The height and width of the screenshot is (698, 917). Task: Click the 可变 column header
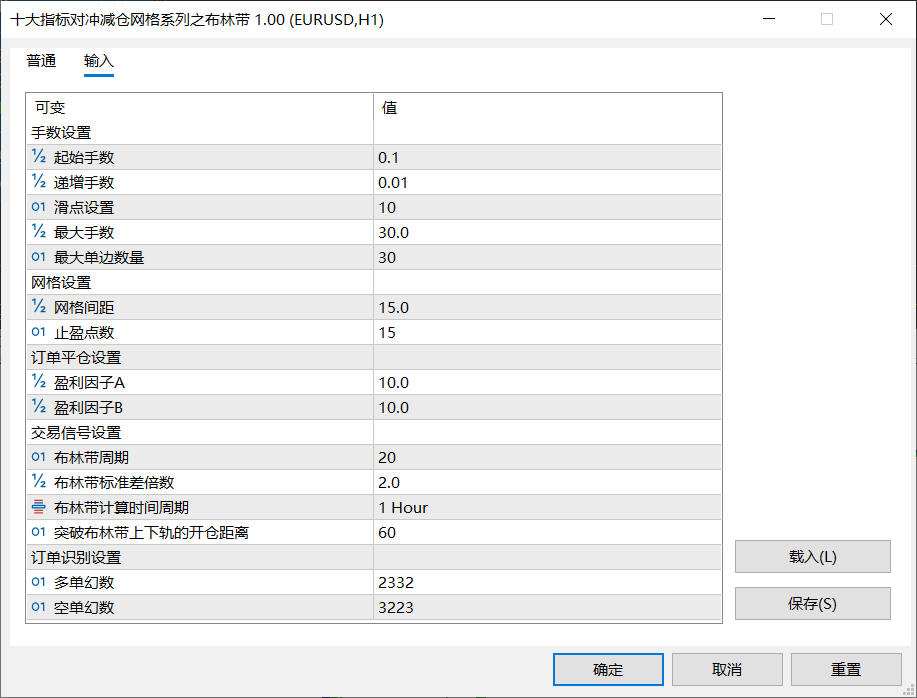coord(199,108)
